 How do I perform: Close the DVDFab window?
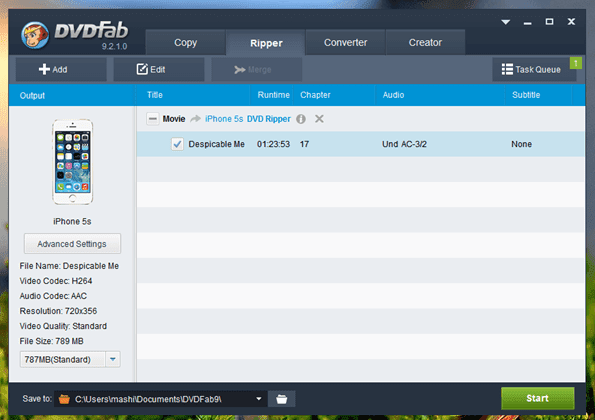[x=571, y=22]
